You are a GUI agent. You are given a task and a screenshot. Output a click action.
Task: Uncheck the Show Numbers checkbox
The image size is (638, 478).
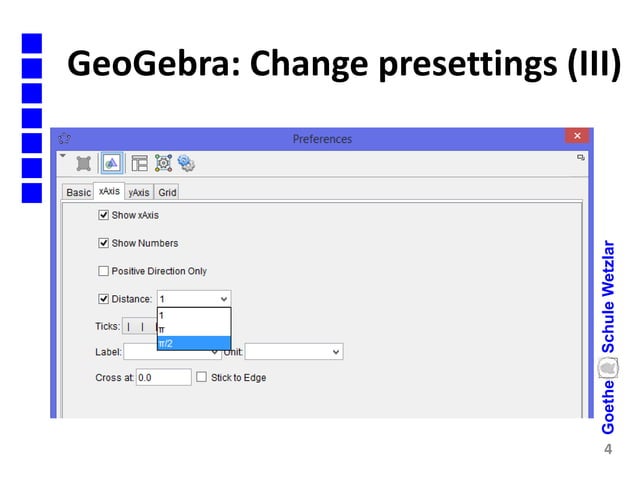(x=103, y=243)
